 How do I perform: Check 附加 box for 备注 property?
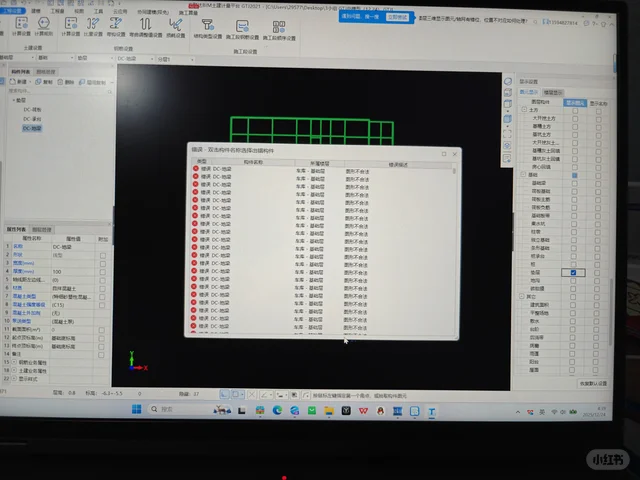pyautogui.click(x=101, y=355)
